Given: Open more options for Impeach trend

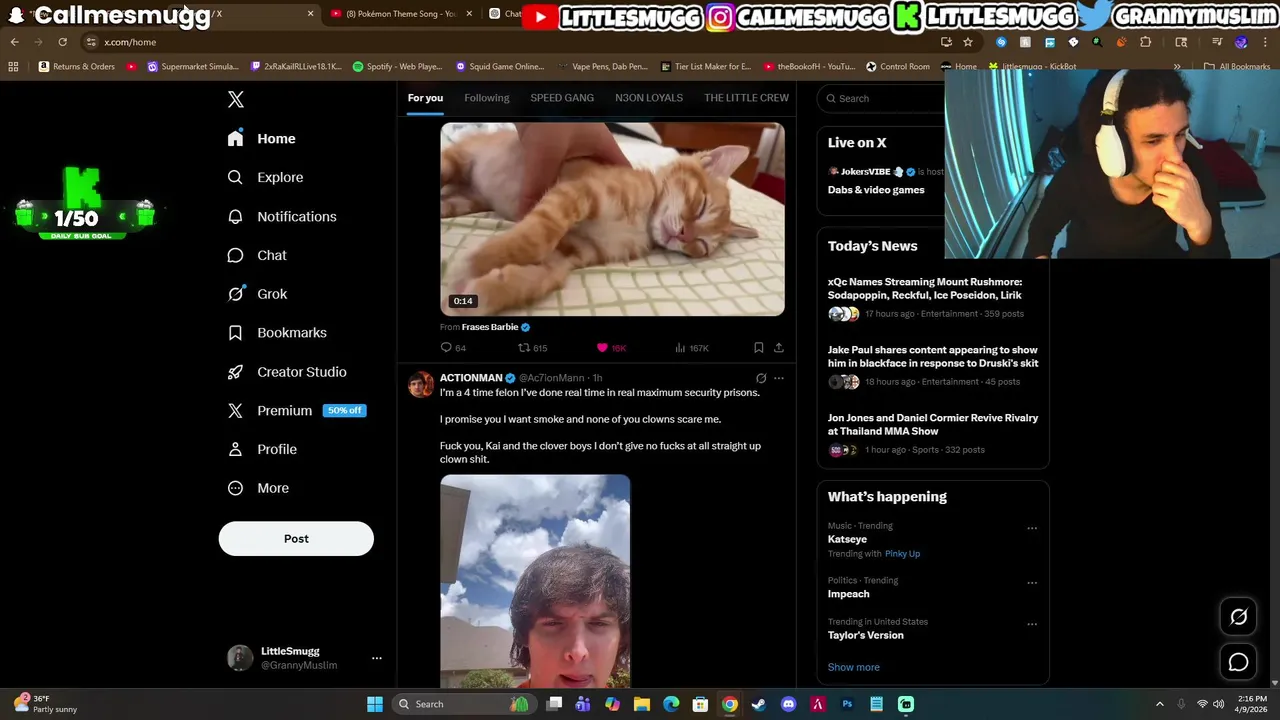Looking at the screenshot, I should 1032,583.
